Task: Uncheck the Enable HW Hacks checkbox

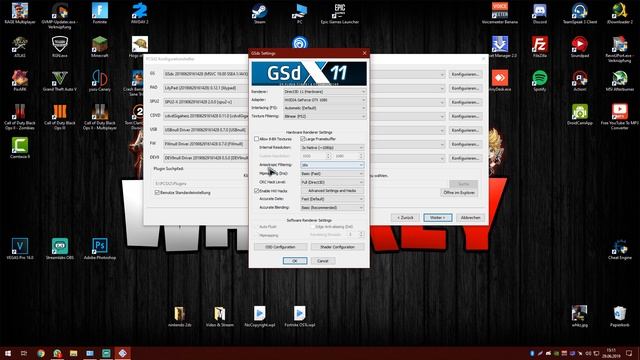Action: [x=256, y=191]
